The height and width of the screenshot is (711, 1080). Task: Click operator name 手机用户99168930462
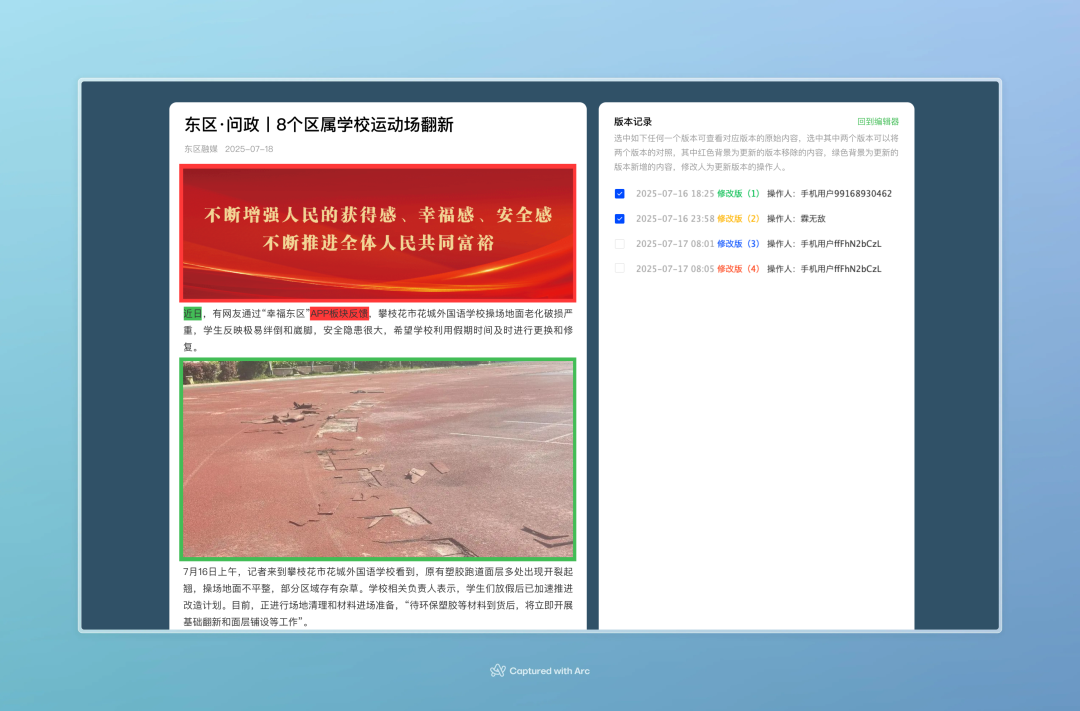tap(846, 194)
